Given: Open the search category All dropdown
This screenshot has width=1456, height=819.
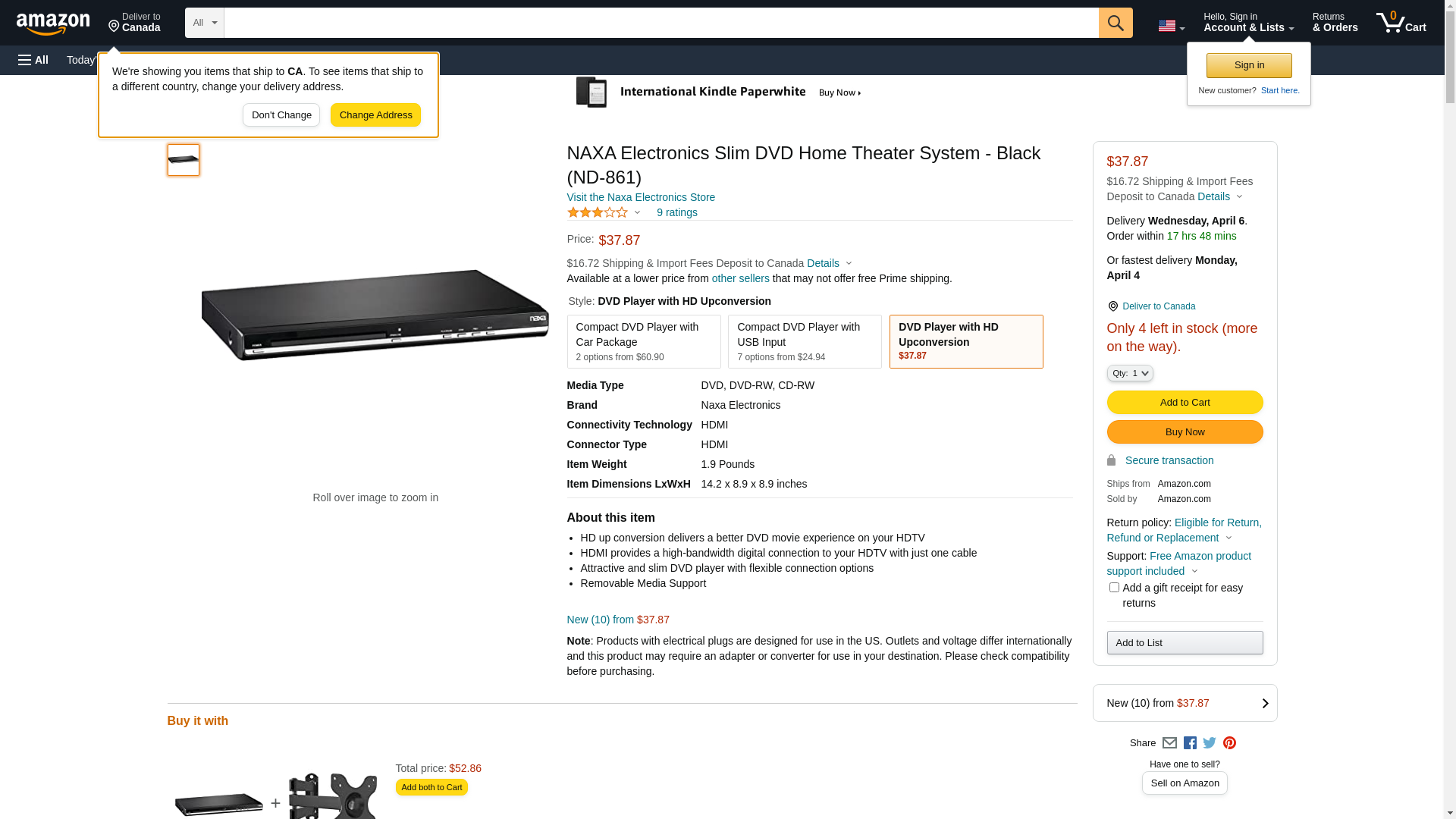Looking at the screenshot, I should pyautogui.click(x=204, y=23).
